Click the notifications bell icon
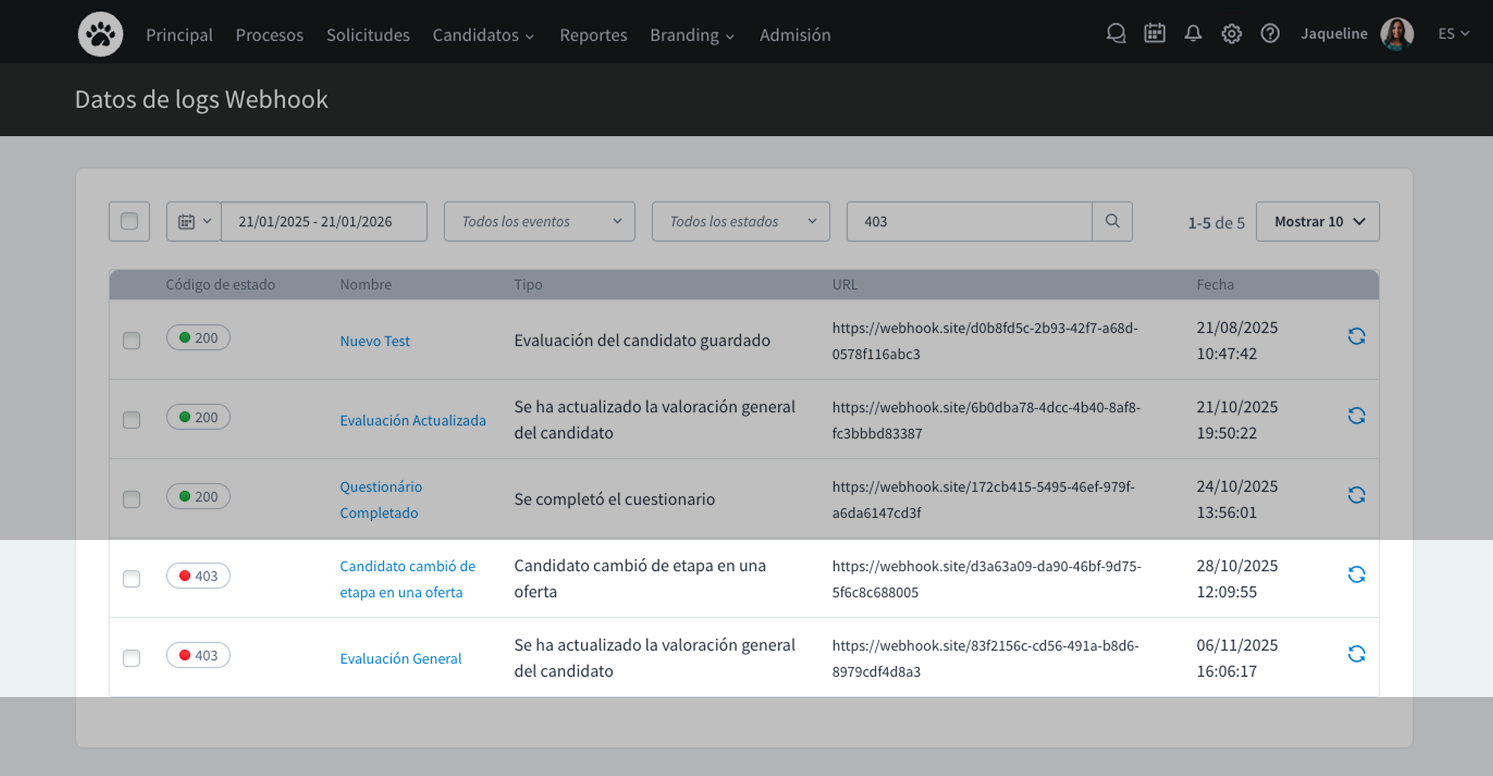 1193,34
